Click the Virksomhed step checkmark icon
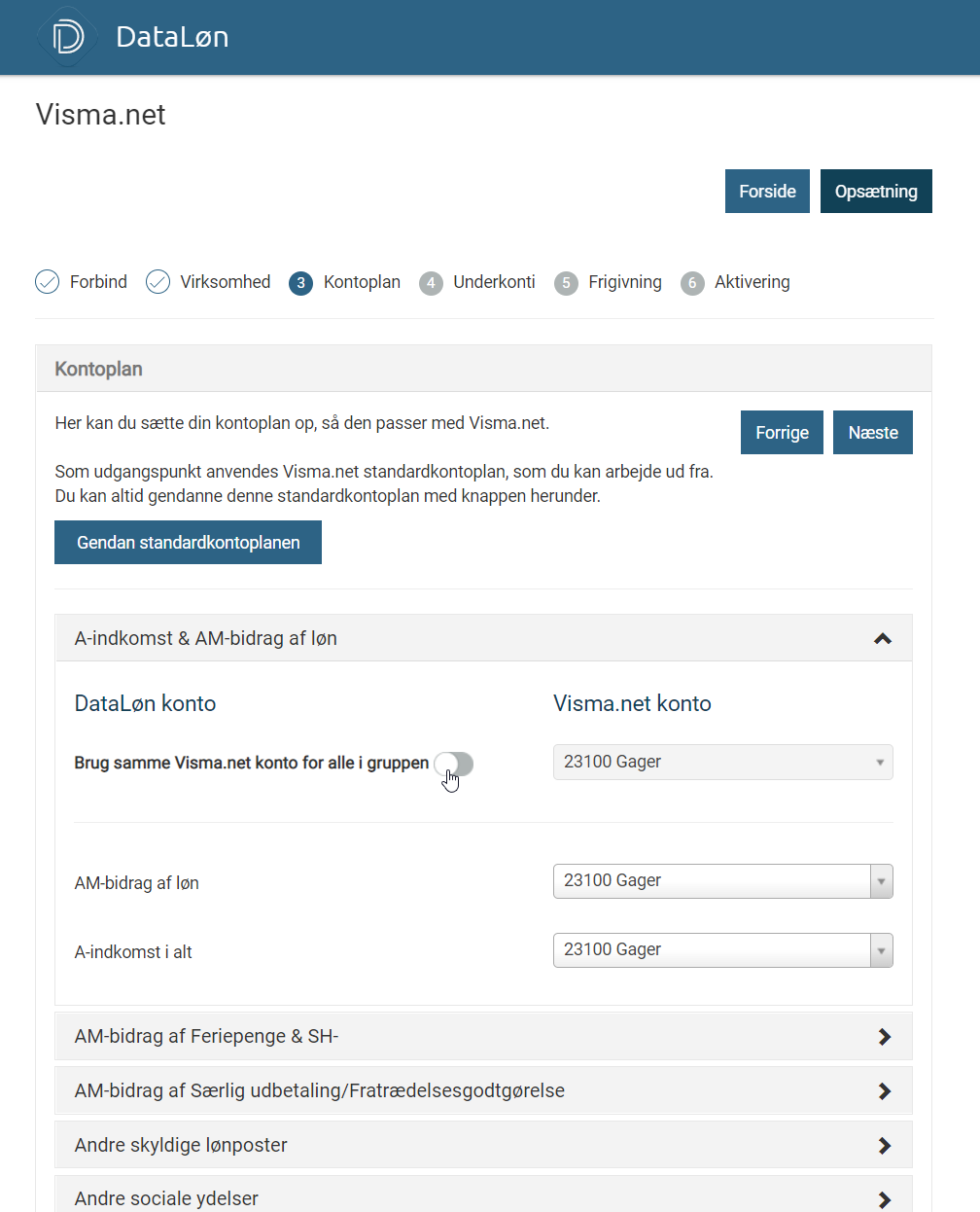Image resolution: width=980 pixels, height=1212 pixels. click(x=157, y=282)
